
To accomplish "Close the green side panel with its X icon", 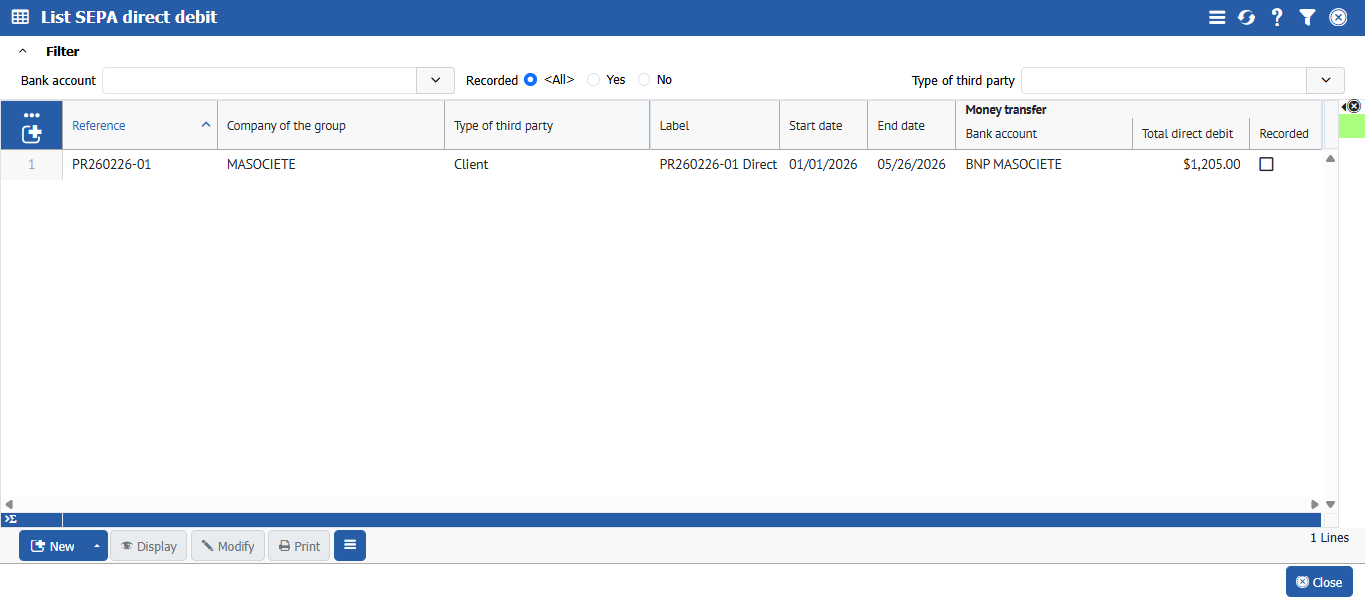I will coord(1353,106).
